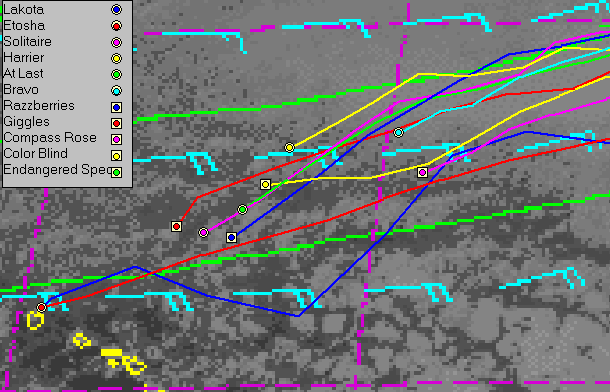The width and height of the screenshot is (610, 392).
Task: Click Endangered Species' green square legend icon
Action: click(116, 172)
